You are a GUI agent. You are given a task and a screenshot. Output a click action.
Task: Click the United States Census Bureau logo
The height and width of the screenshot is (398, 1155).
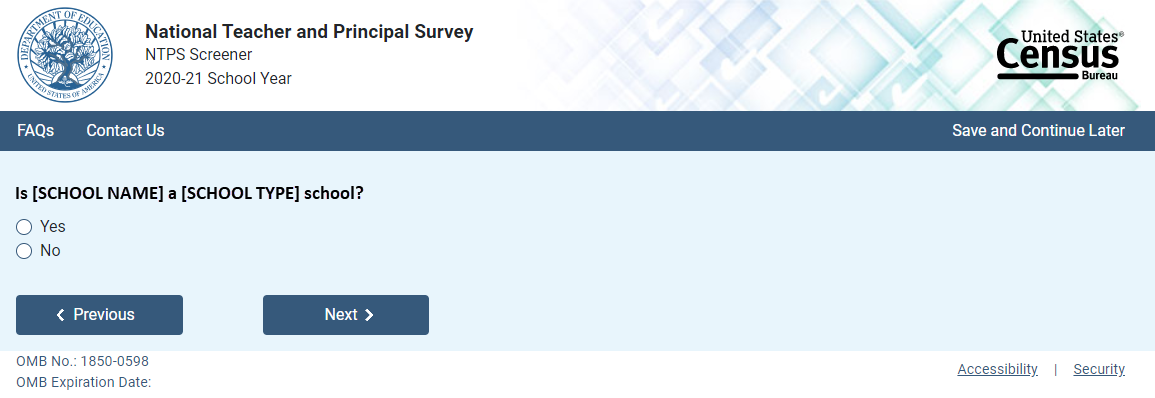click(x=1060, y=56)
